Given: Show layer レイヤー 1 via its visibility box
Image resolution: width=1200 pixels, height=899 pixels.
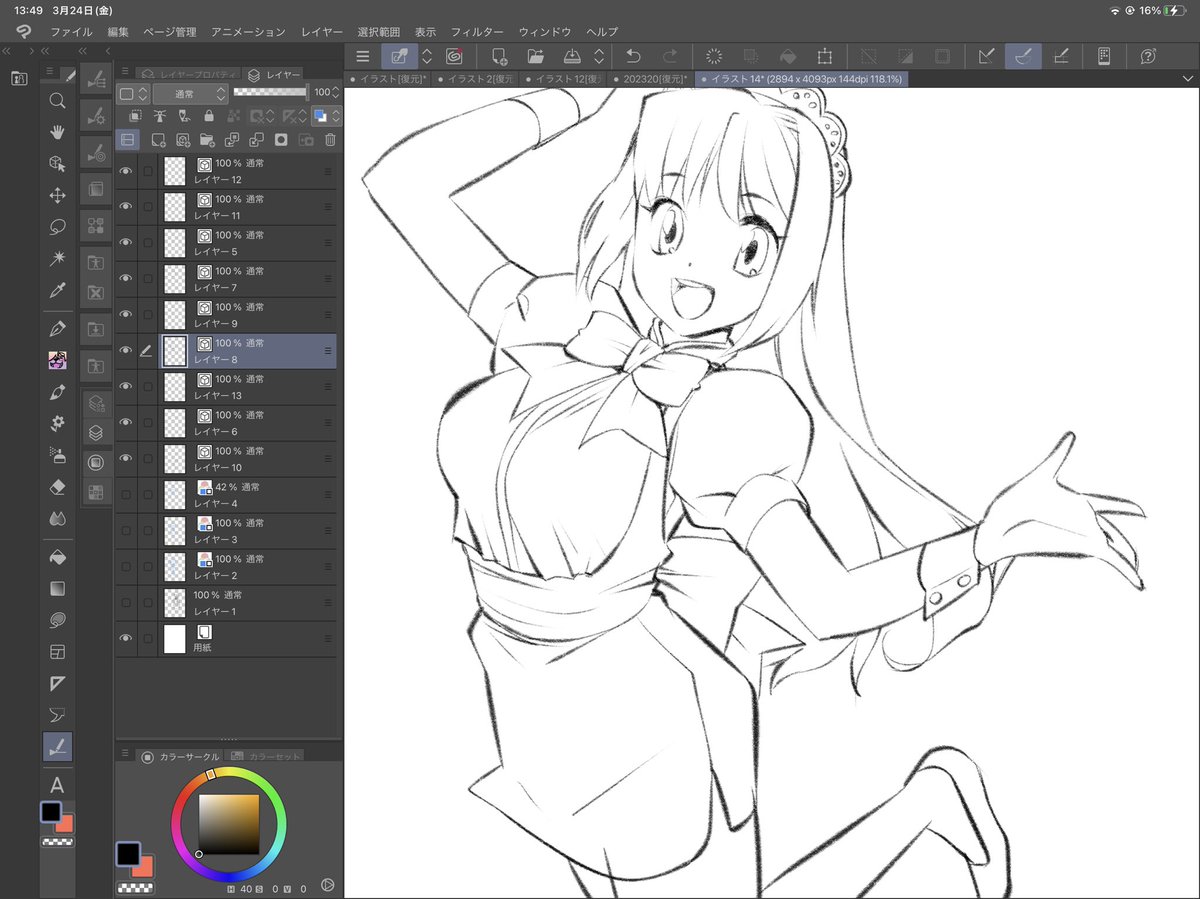Looking at the screenshot, I should (126, 602).
